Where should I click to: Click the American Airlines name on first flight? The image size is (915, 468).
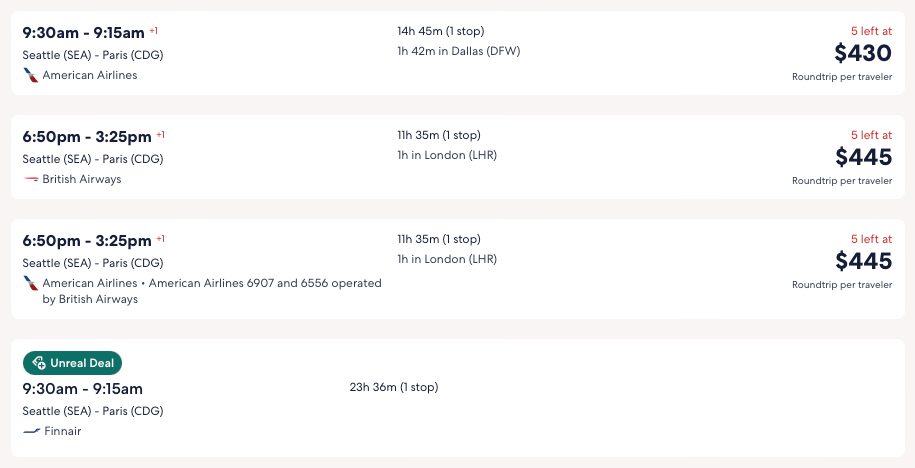(90, 75)
